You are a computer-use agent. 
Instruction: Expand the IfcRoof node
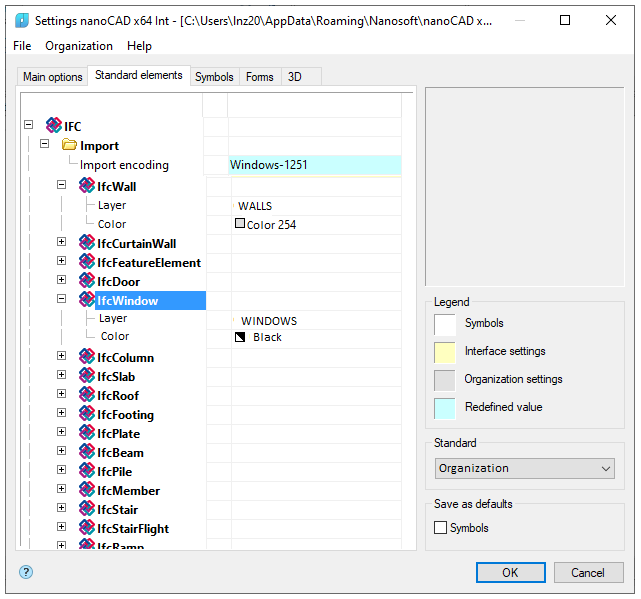61,394
